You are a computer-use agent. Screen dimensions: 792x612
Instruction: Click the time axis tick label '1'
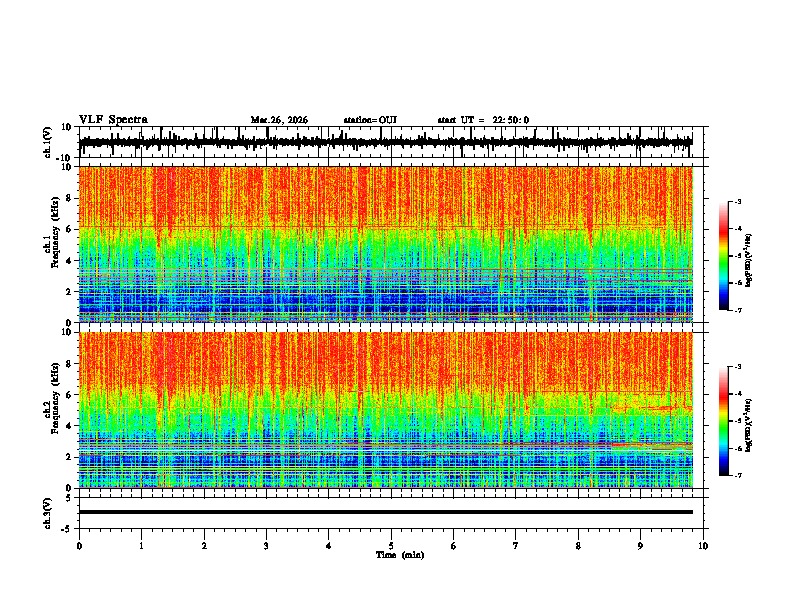141,546
